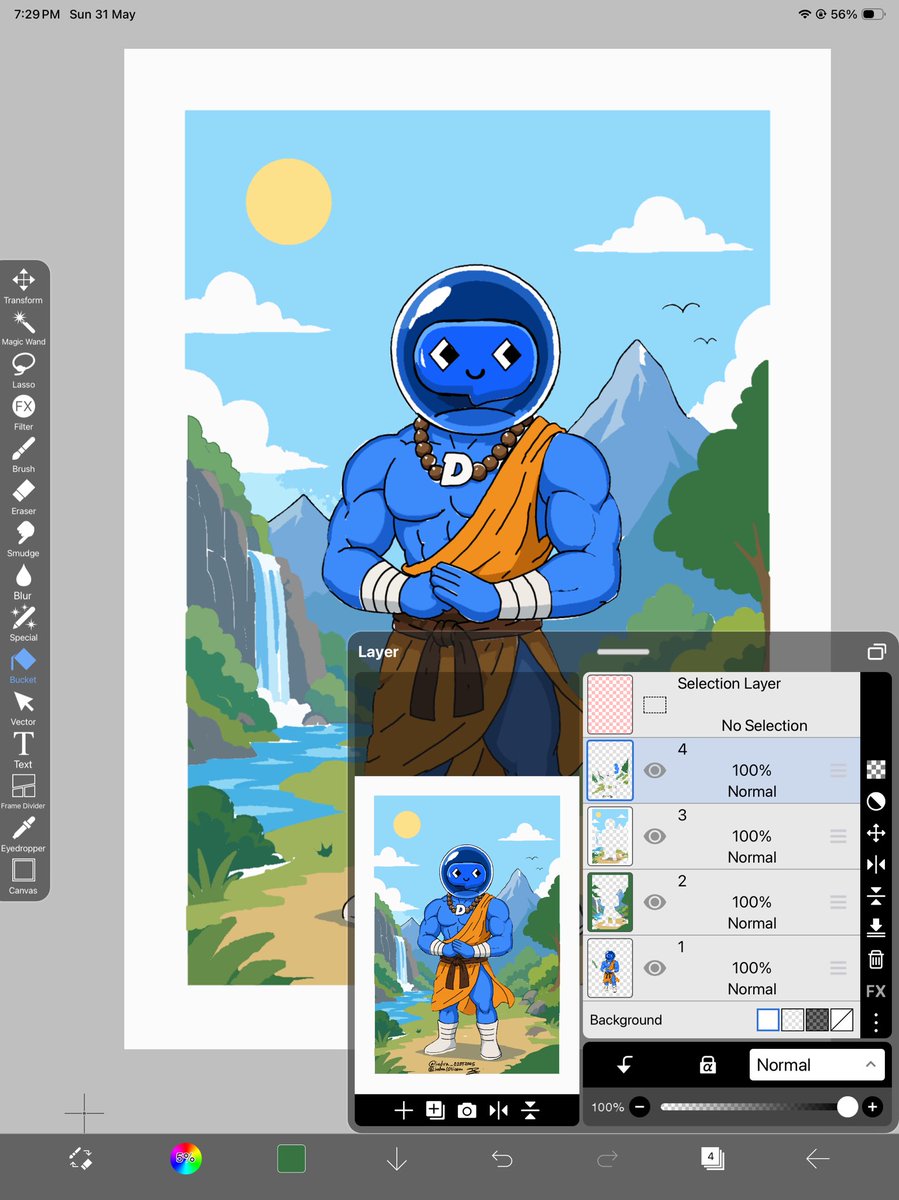
Task: Tap the half-filled circle icon in the layer sidebar
Action: [876, 802]
